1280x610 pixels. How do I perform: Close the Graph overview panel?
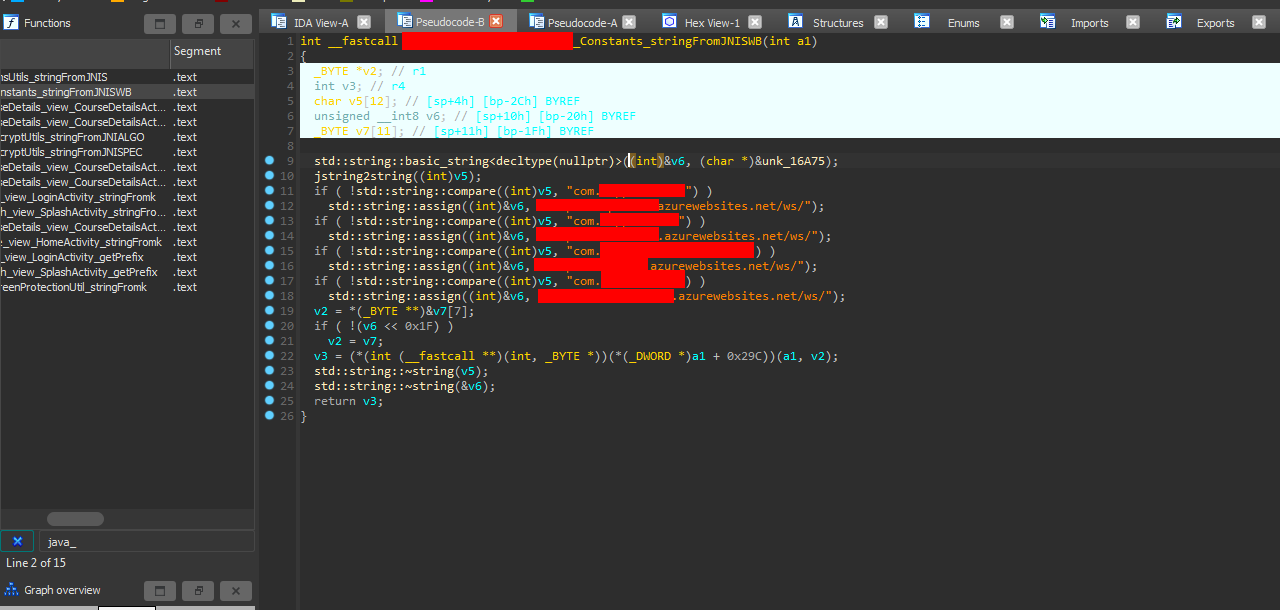(x=236, y=591)
